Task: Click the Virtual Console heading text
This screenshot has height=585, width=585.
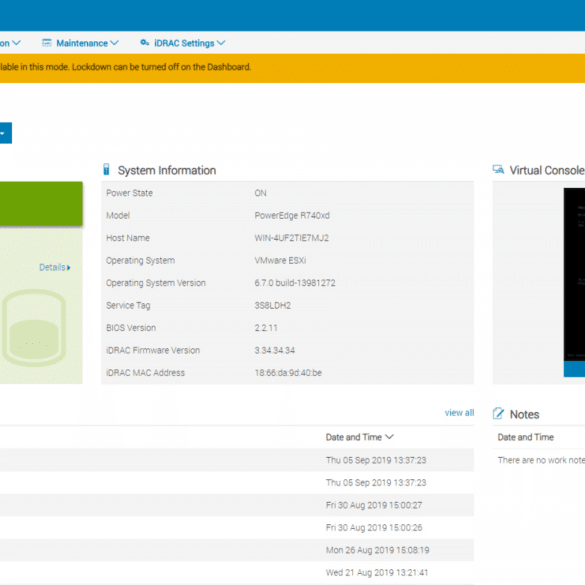Action: (547, 170)
